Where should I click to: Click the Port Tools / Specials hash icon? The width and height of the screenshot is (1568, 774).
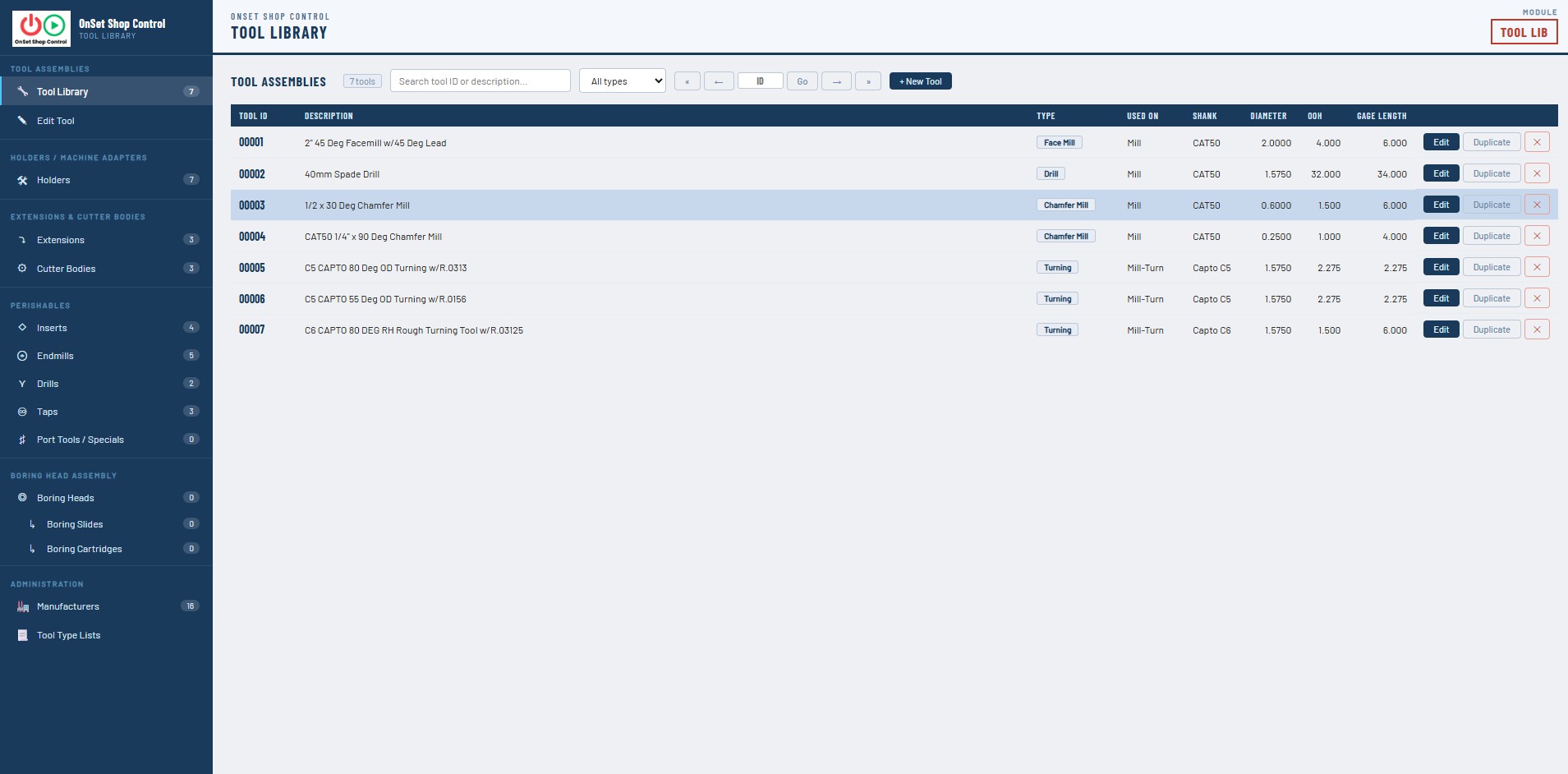click(22, 440)
